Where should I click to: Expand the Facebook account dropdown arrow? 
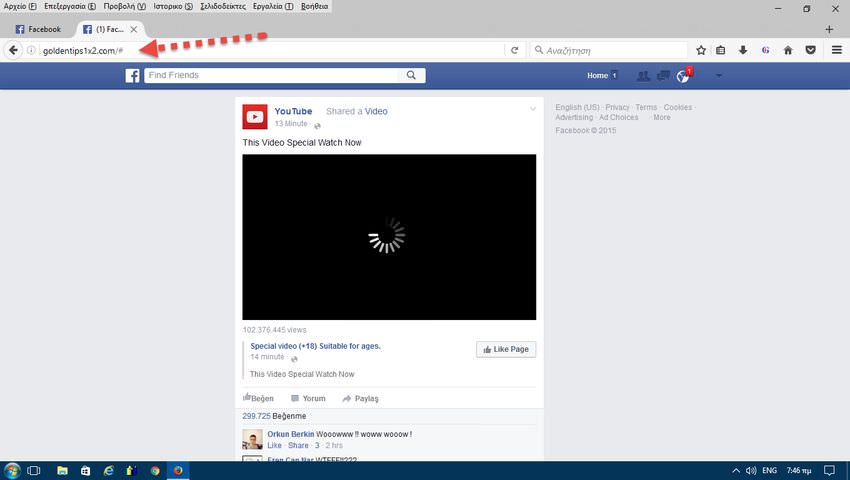coord(718,76)
